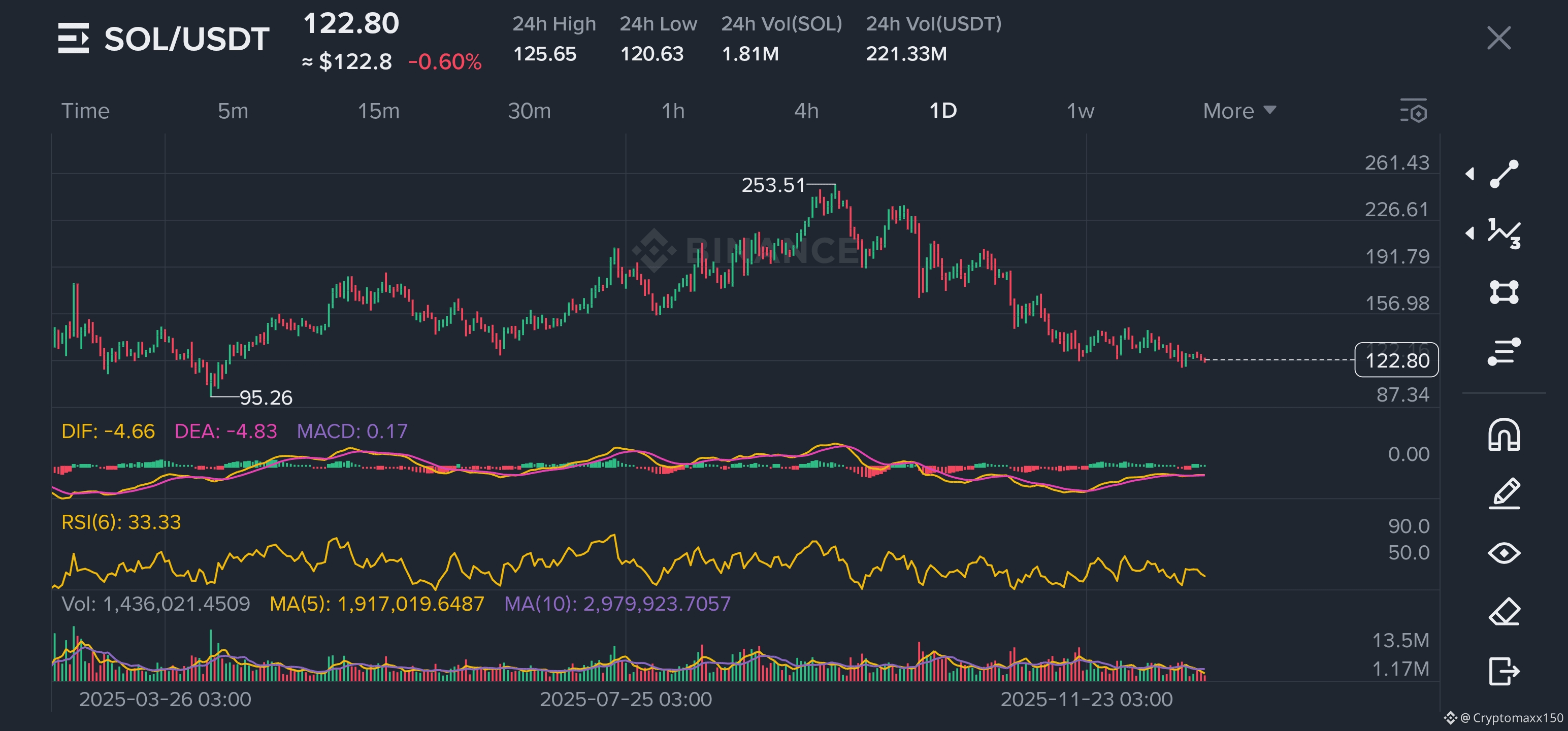Close the fullscreen chart view
Screen dimensions: 1568x731
coord(1498,38)
